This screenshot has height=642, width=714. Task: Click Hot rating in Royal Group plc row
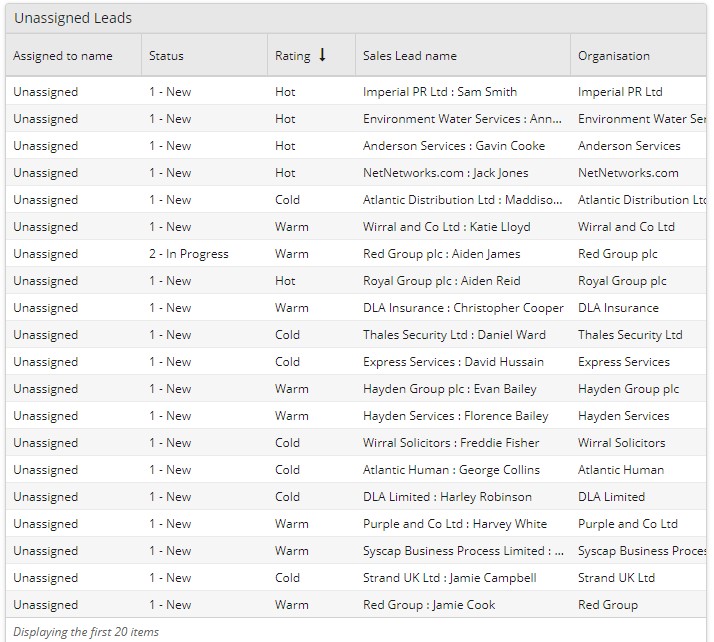tap(285, 281)
